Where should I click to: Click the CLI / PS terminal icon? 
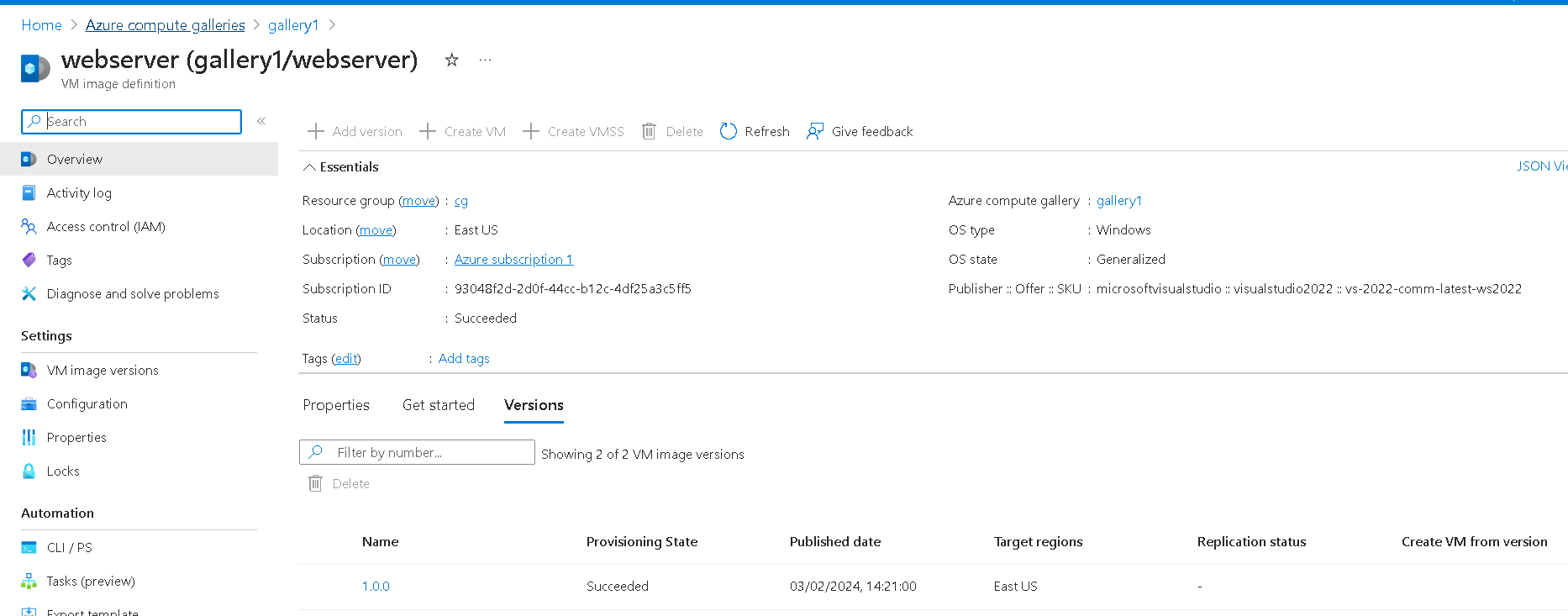pos(29,547)
